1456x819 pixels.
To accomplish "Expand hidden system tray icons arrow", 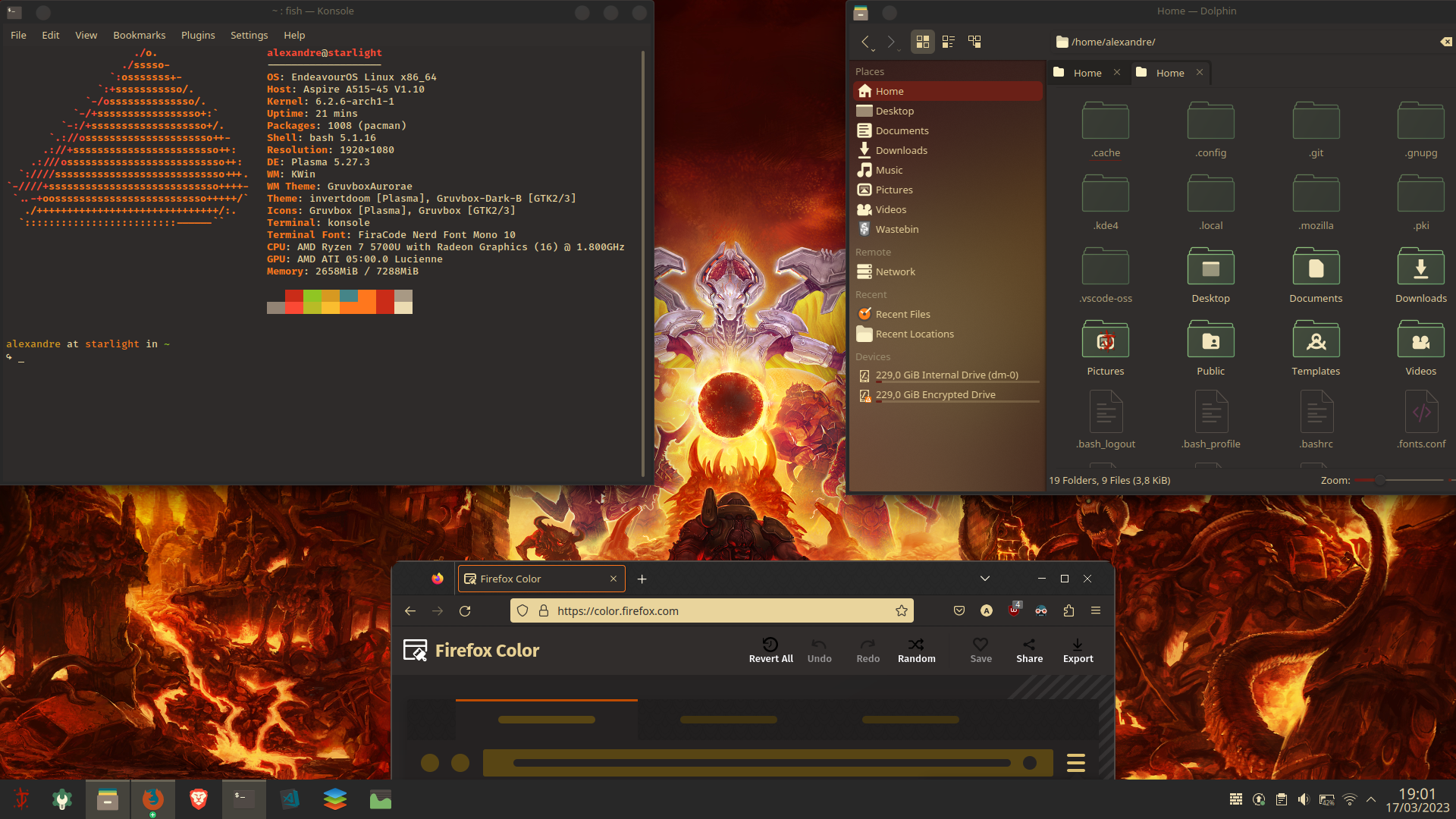I will [1371, 799].
